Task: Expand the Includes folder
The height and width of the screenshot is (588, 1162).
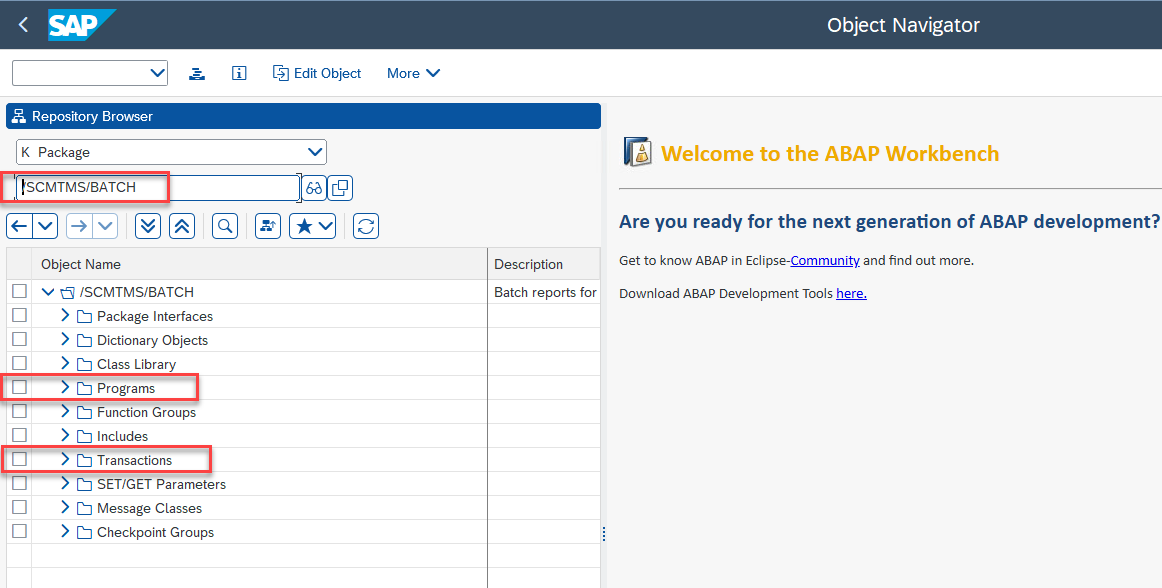Action: (x=65, y=435)
